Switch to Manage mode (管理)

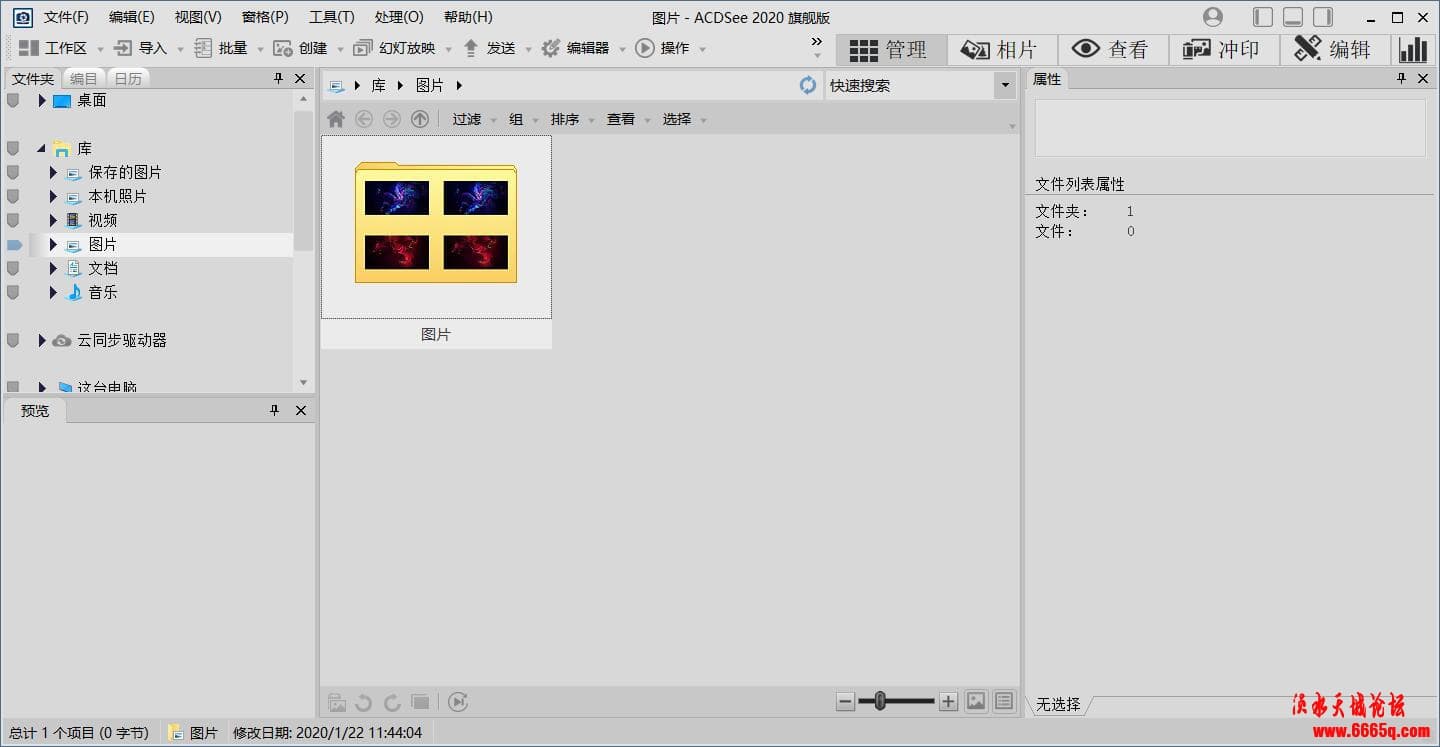tap(891, 50)
